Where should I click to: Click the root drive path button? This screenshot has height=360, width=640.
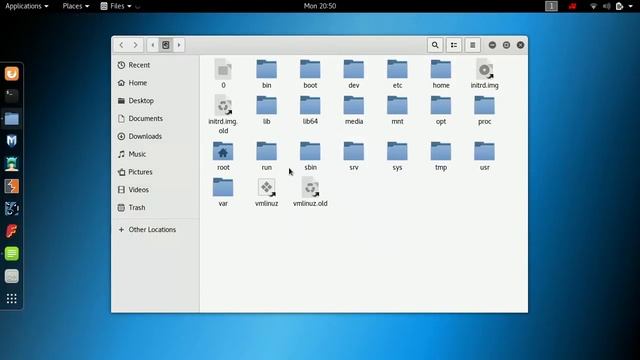click(166, 45)
